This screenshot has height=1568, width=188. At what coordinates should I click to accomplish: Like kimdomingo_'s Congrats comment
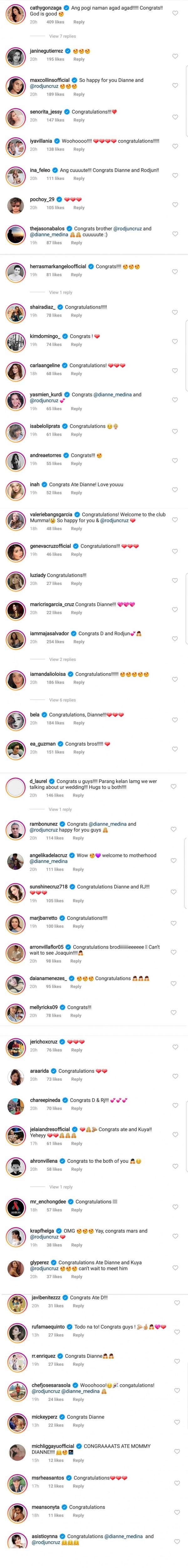pos(175,341)
